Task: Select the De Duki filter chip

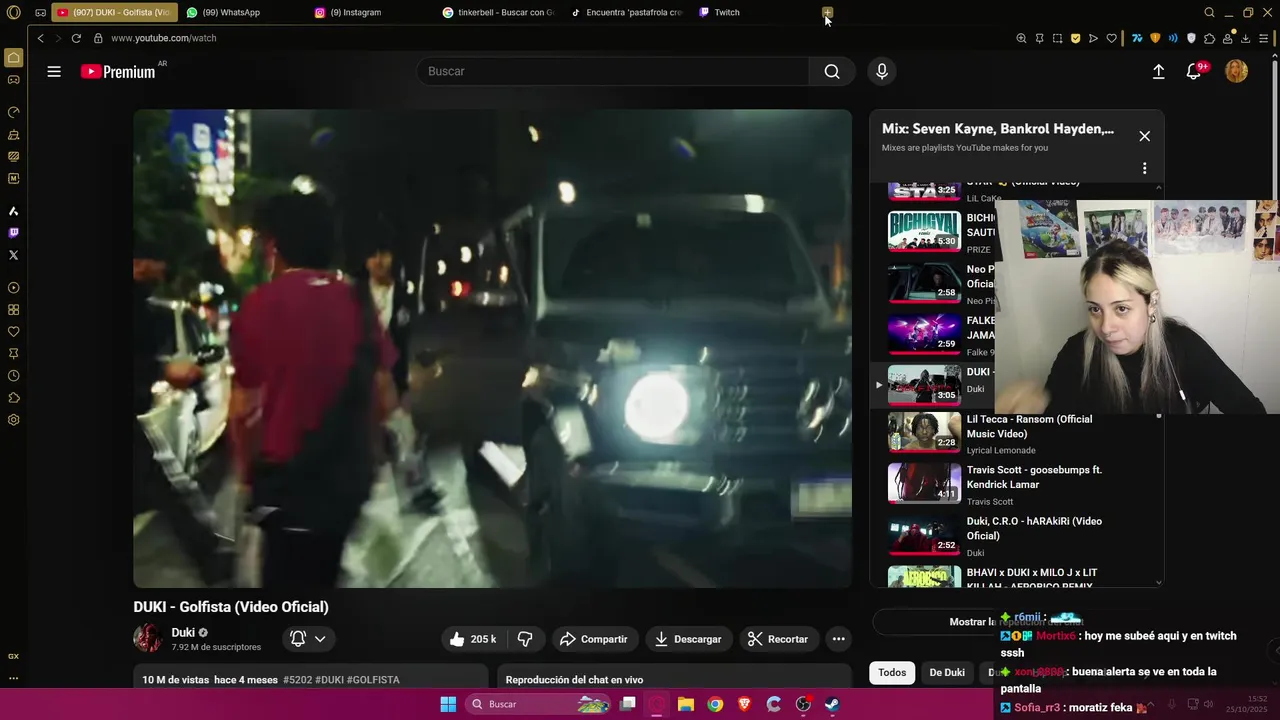Action: (947, 672)
